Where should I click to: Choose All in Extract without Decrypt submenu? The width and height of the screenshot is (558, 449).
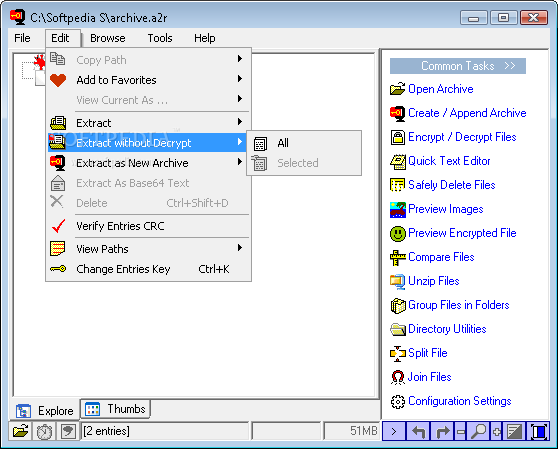pos(304,143)
